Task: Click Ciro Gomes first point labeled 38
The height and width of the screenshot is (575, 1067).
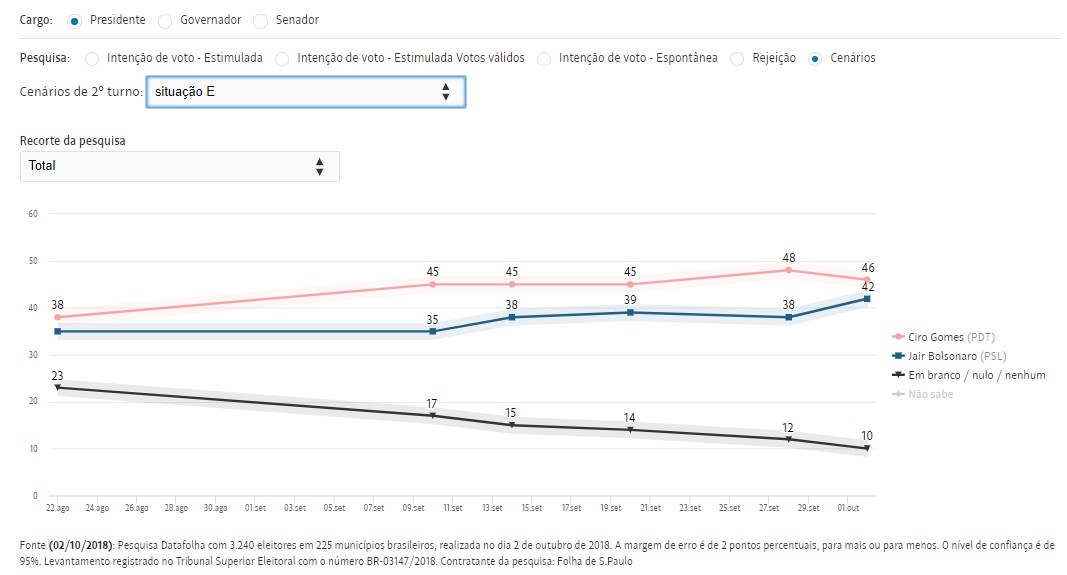Action: 58,317
